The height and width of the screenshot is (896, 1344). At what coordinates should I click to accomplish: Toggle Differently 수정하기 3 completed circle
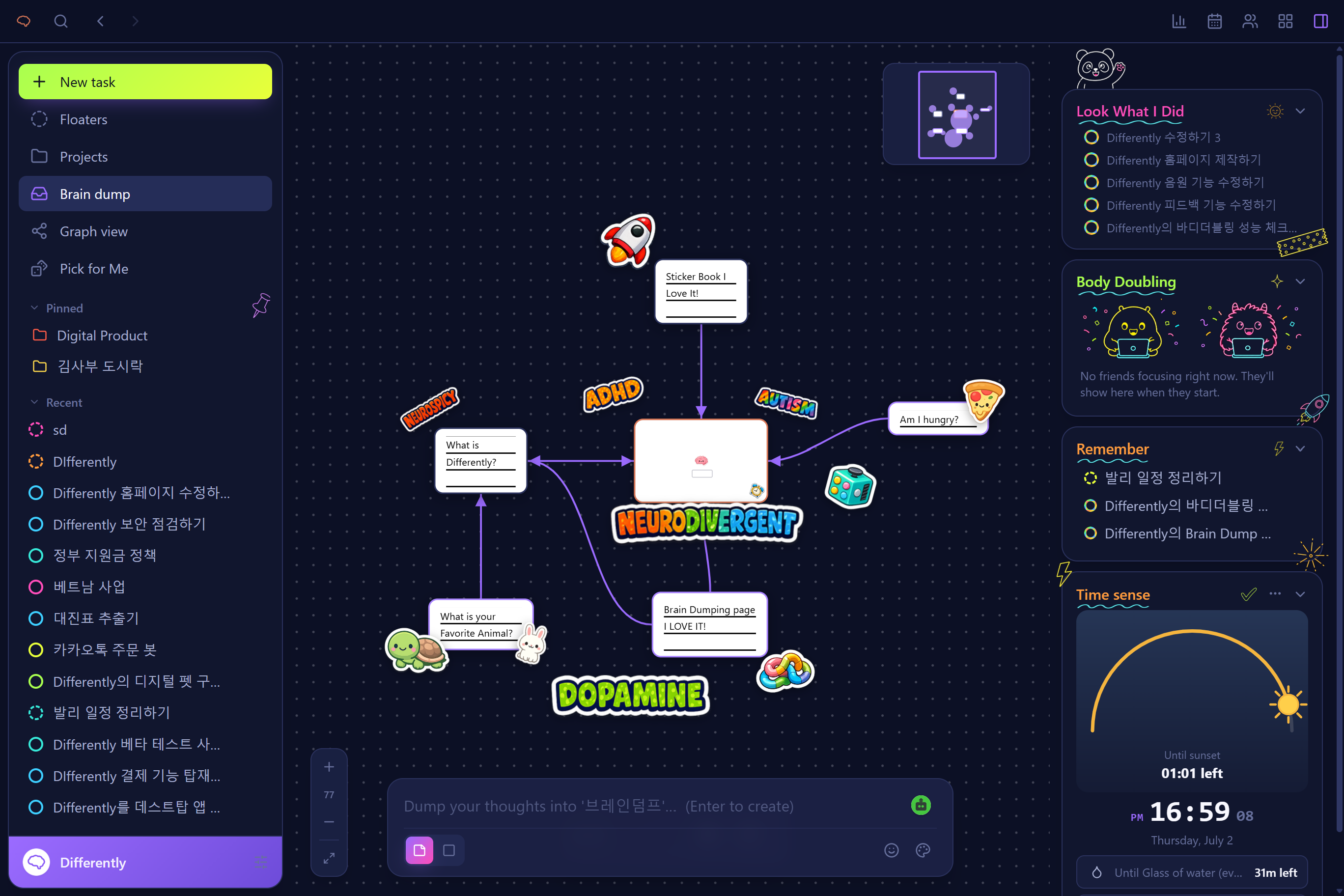(x=1092, y=137)
